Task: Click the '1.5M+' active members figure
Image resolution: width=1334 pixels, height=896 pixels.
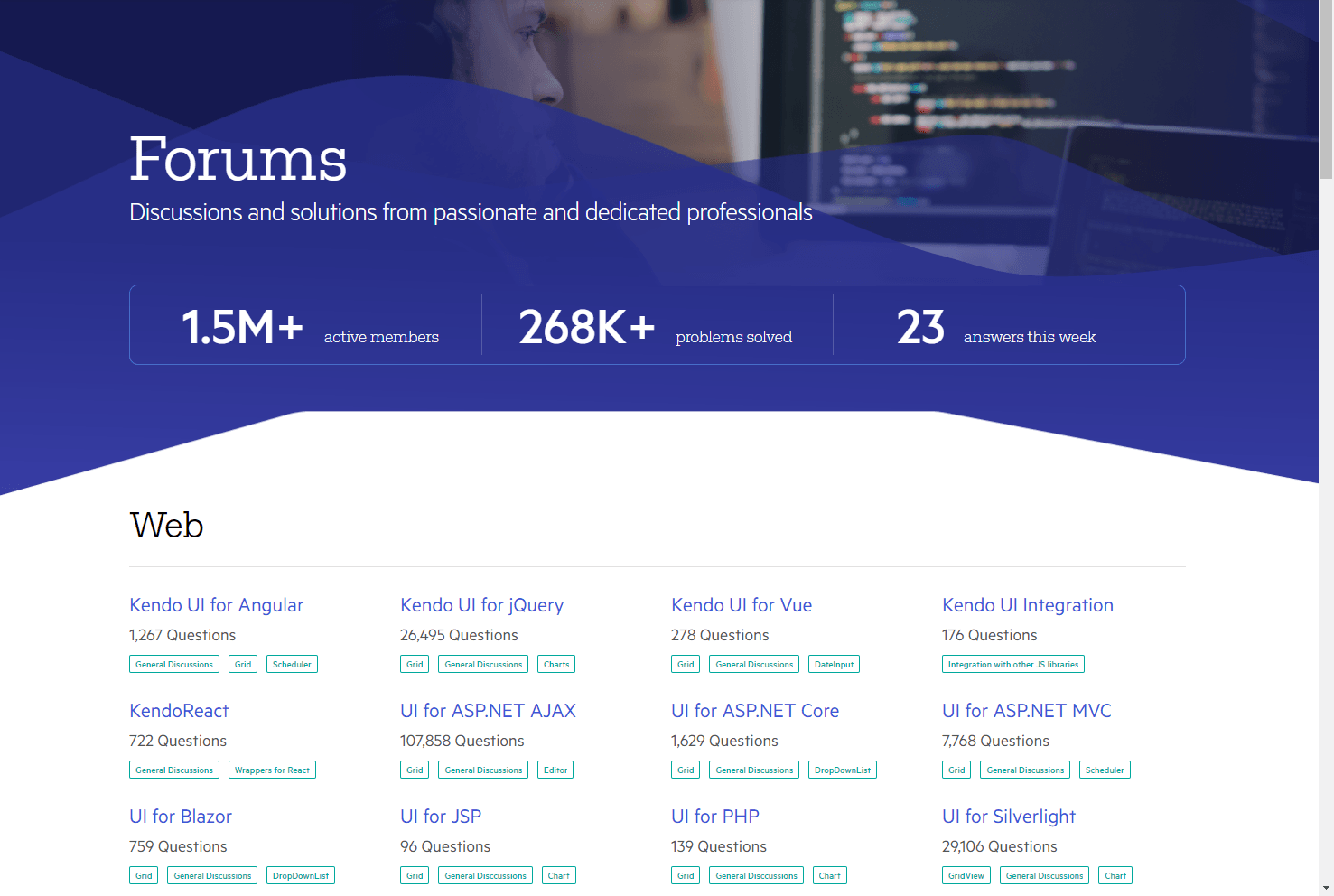Action: [242, 327]
